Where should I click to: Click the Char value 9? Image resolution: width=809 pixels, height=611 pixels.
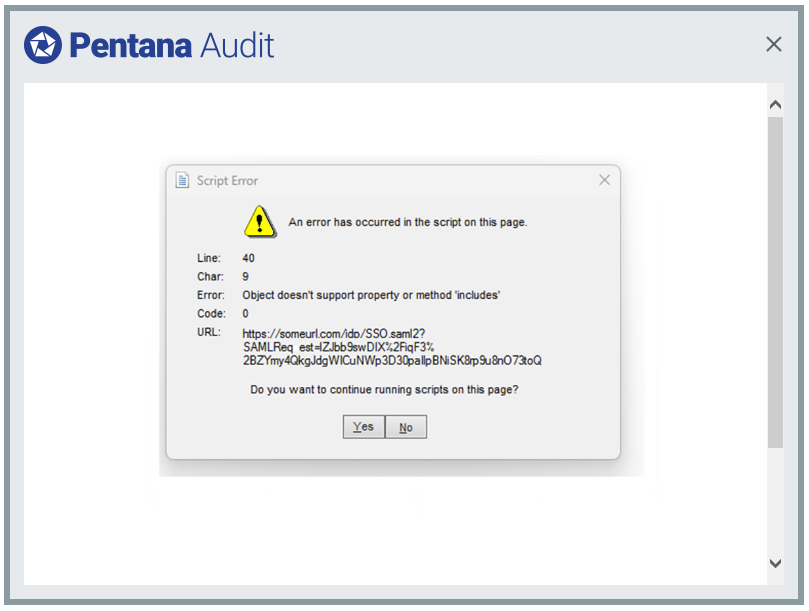coord(246,277)
